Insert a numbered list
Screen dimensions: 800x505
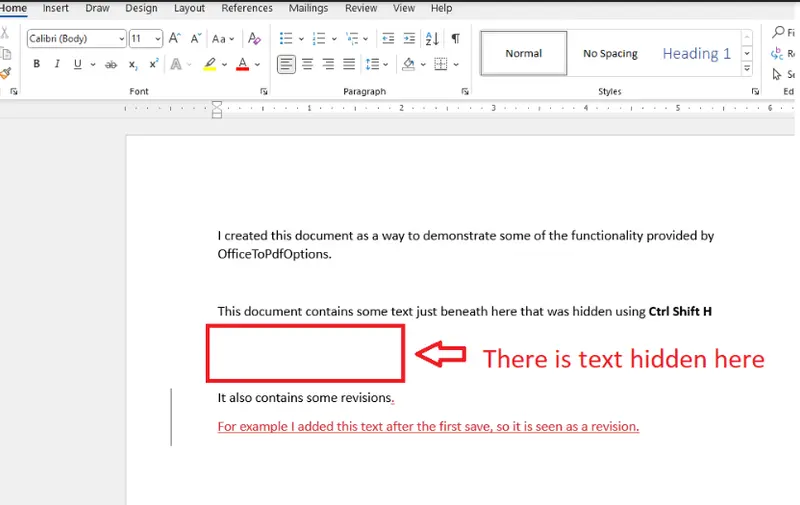pos(319,39)
